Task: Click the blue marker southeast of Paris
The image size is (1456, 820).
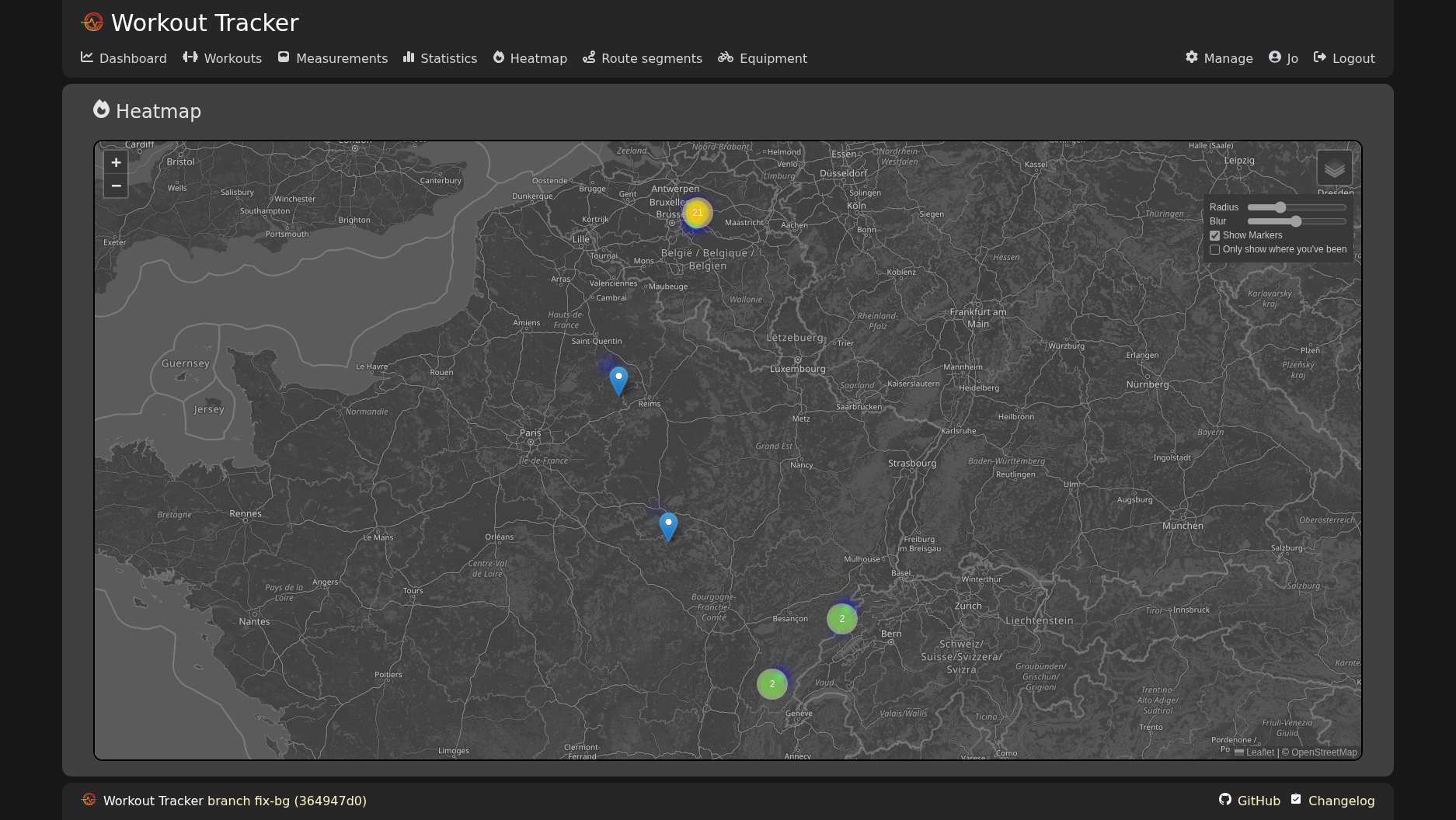Action: tap(668, 526)
